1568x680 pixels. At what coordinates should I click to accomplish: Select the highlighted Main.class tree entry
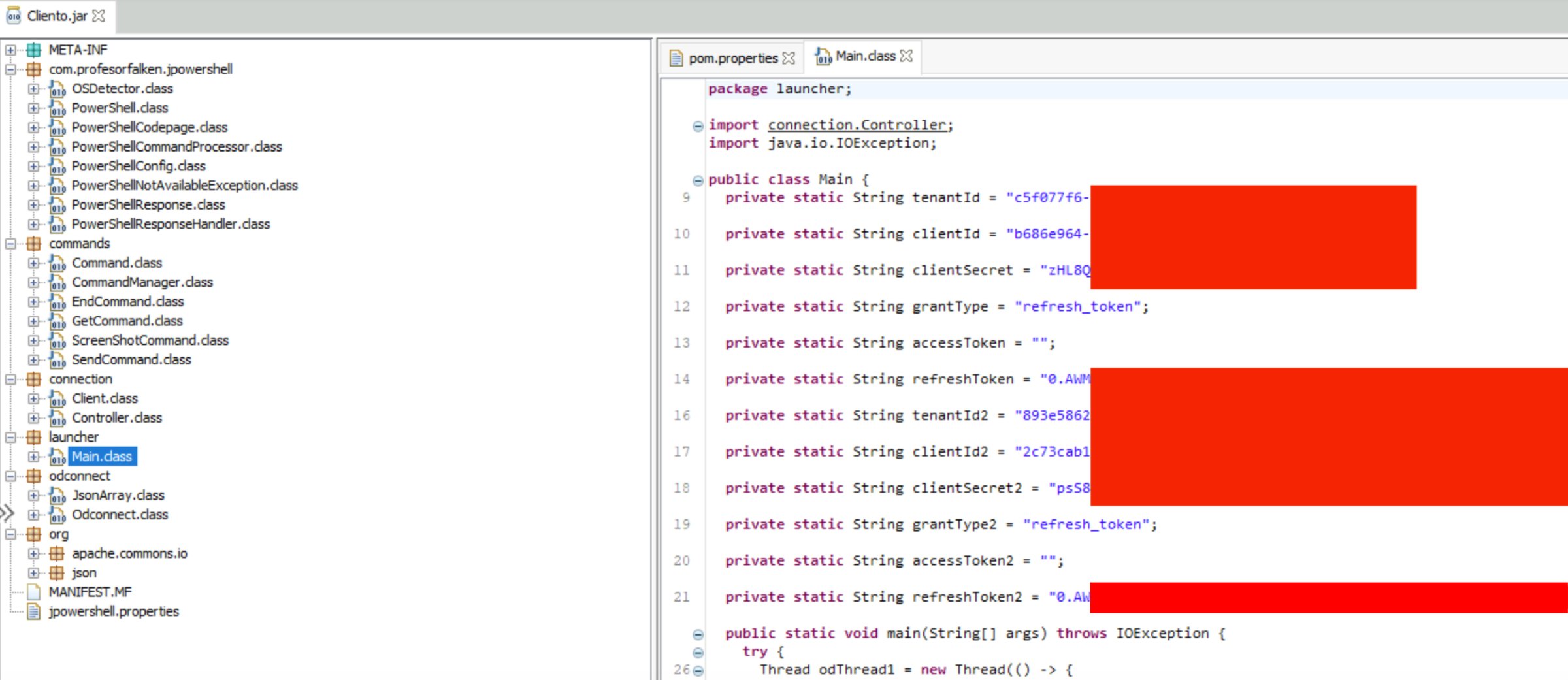(x=101, y=457)
